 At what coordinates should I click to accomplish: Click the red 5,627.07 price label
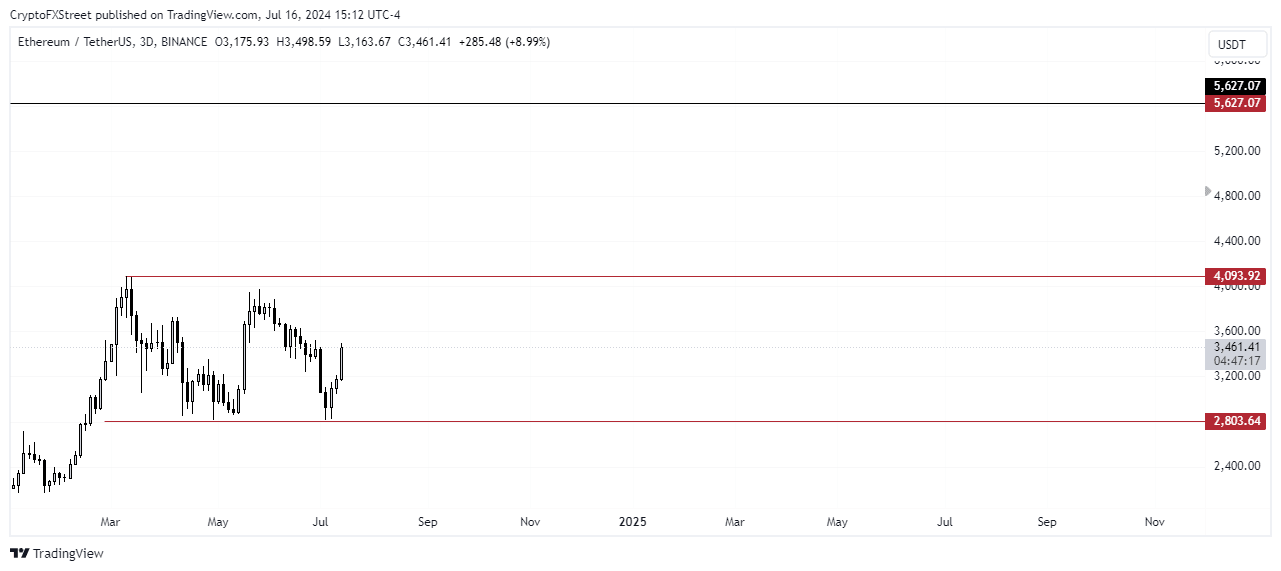point(1236,103)
